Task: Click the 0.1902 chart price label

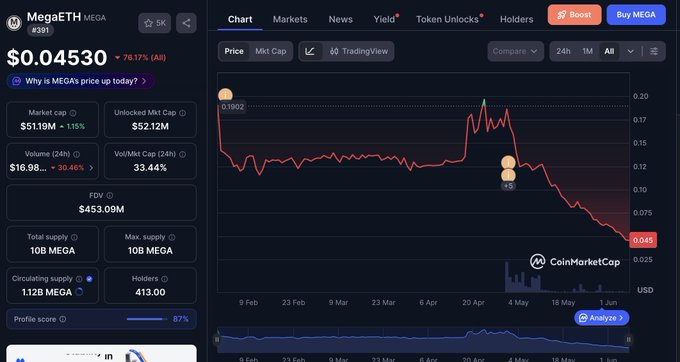Action: pos(232,107)
